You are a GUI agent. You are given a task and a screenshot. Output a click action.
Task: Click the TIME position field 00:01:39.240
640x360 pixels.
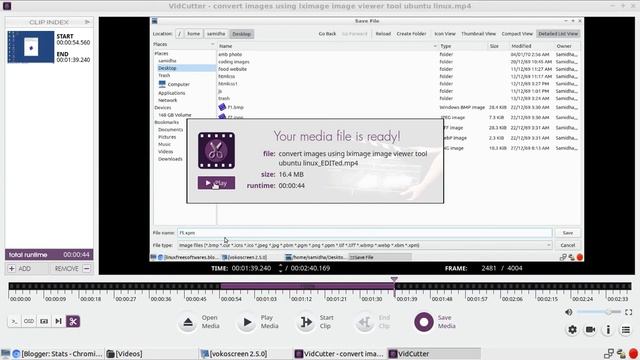(251, 268)
